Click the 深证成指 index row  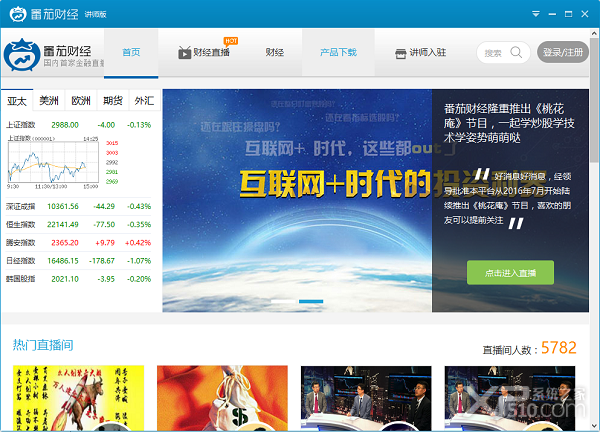click(78, 206)
